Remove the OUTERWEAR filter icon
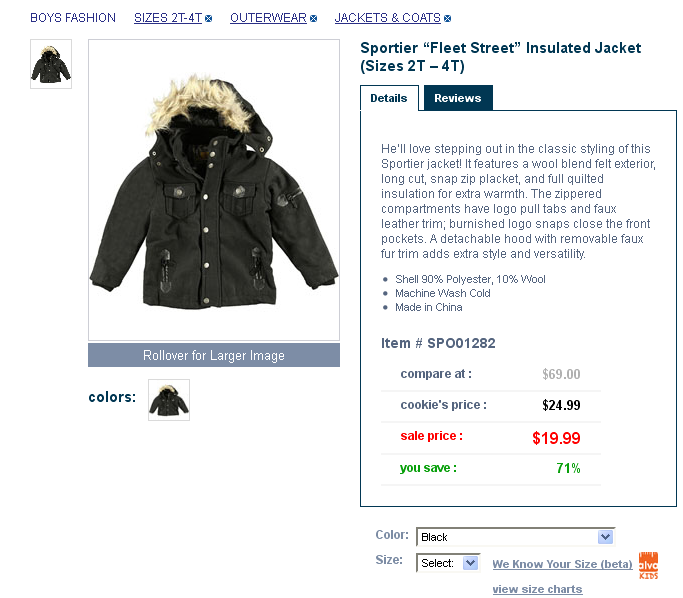 [x=314, y=18]
